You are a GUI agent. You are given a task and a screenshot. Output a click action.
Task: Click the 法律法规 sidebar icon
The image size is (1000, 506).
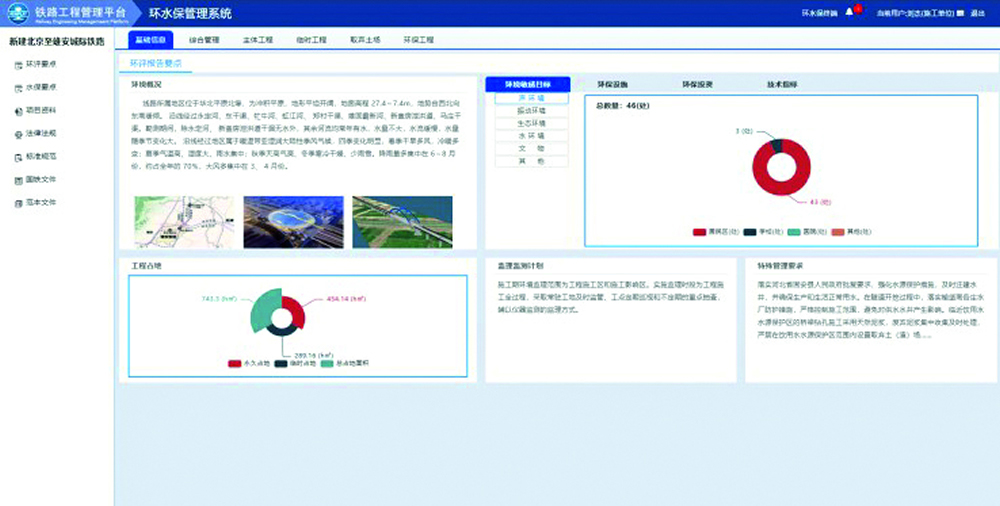click(18, 134)
